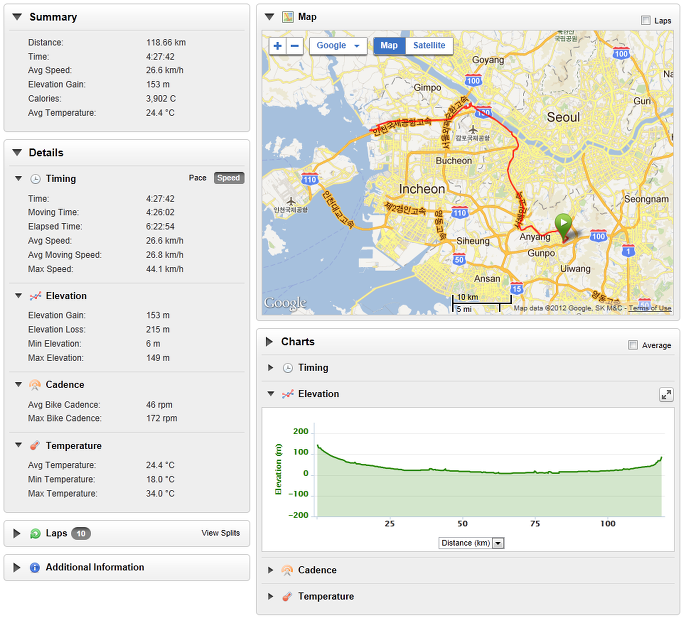Enable the Laps checkbox on Map
Image resolution: width=686 pixels, height=623 pixels.
click(646, 20)
